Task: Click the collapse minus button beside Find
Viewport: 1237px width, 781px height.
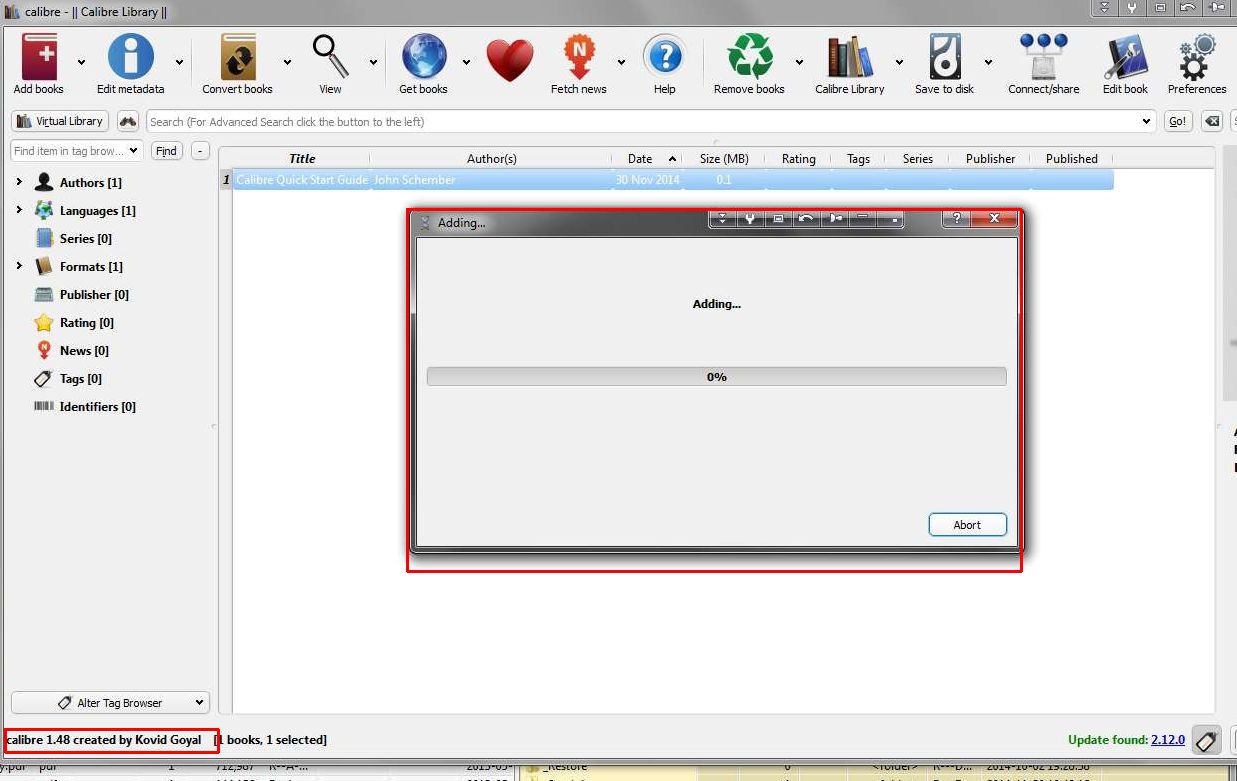Action: click(200, 151)
